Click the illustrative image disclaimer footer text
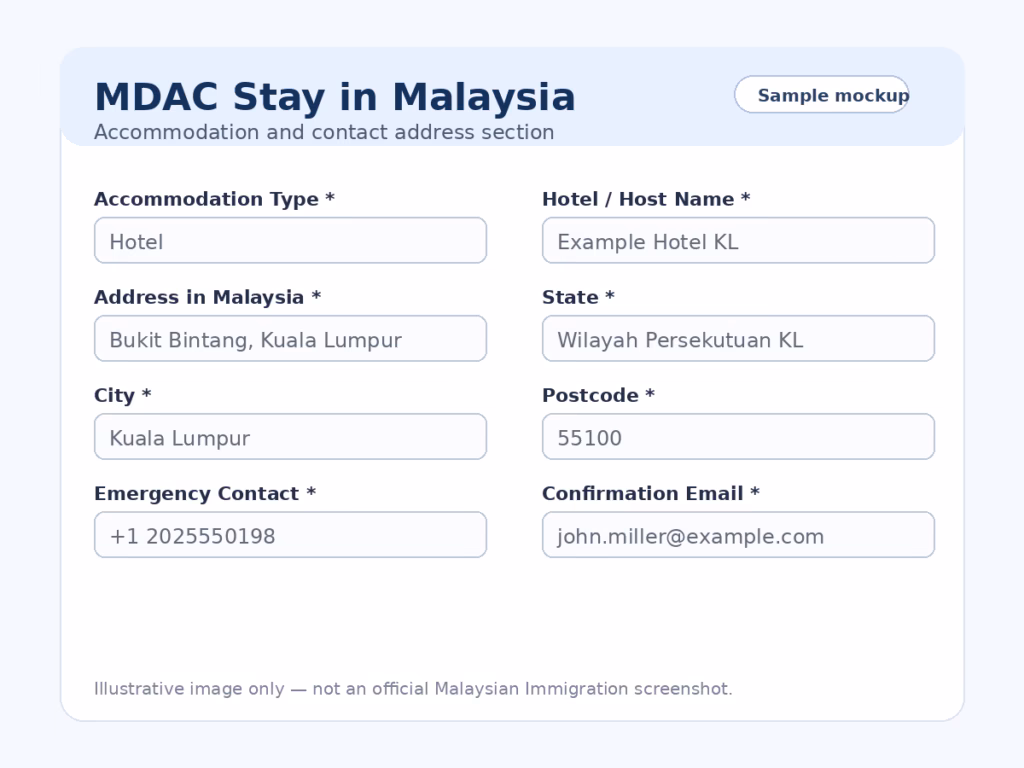The image size is (1024, 768). [x=413, y=689]
